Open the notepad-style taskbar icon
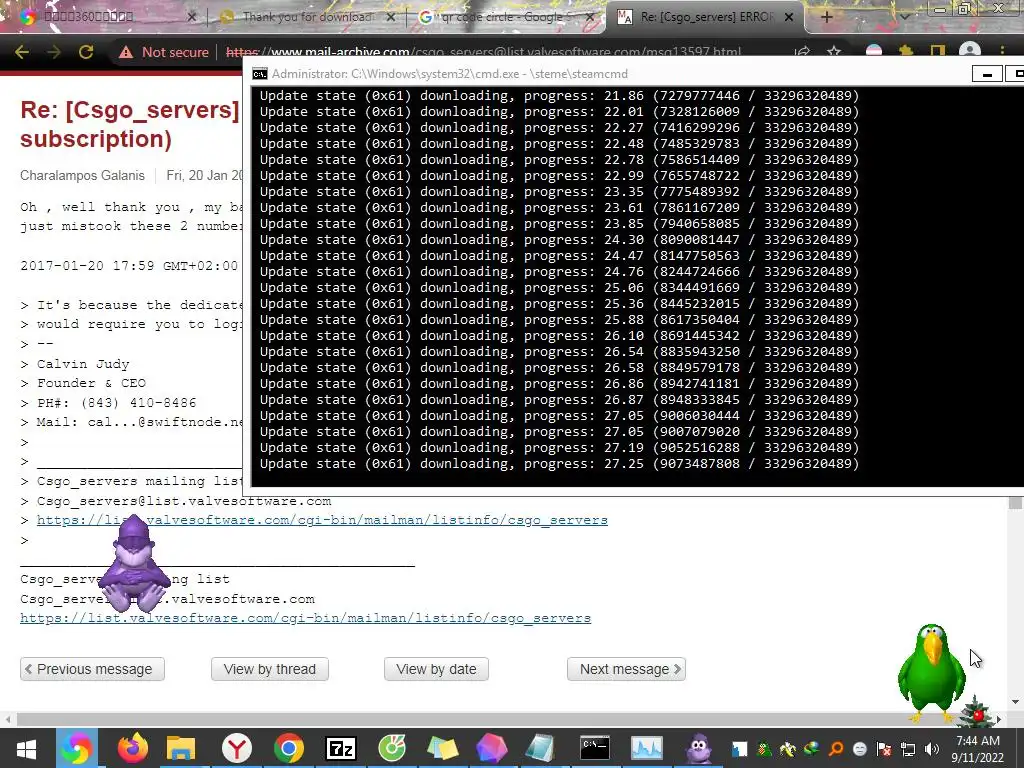The width and height of the screenshot is (1024, 768). click(541, 748)
